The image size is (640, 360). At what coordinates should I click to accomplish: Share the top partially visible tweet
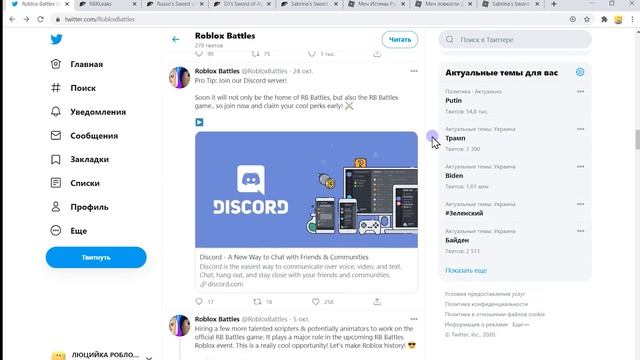point(377,53)
